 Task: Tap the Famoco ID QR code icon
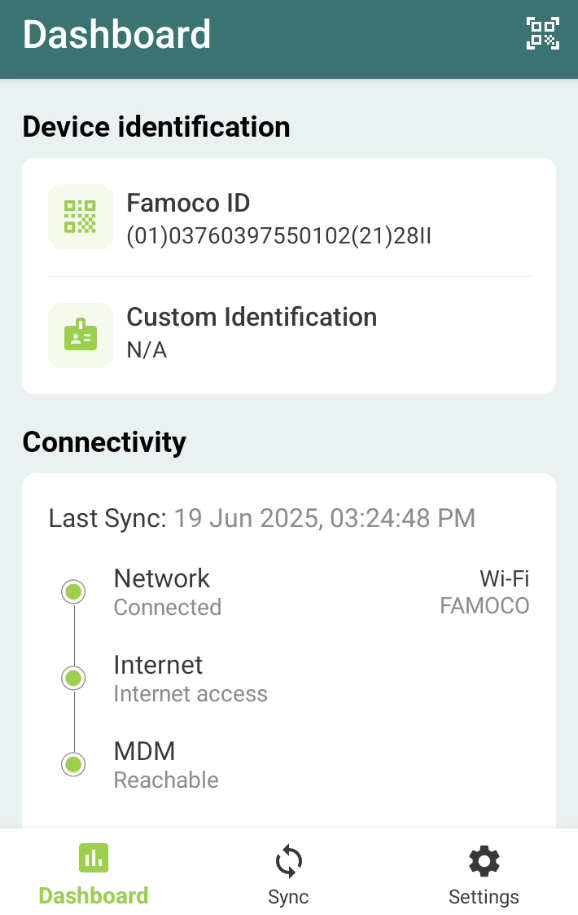[x=80, y=216]
